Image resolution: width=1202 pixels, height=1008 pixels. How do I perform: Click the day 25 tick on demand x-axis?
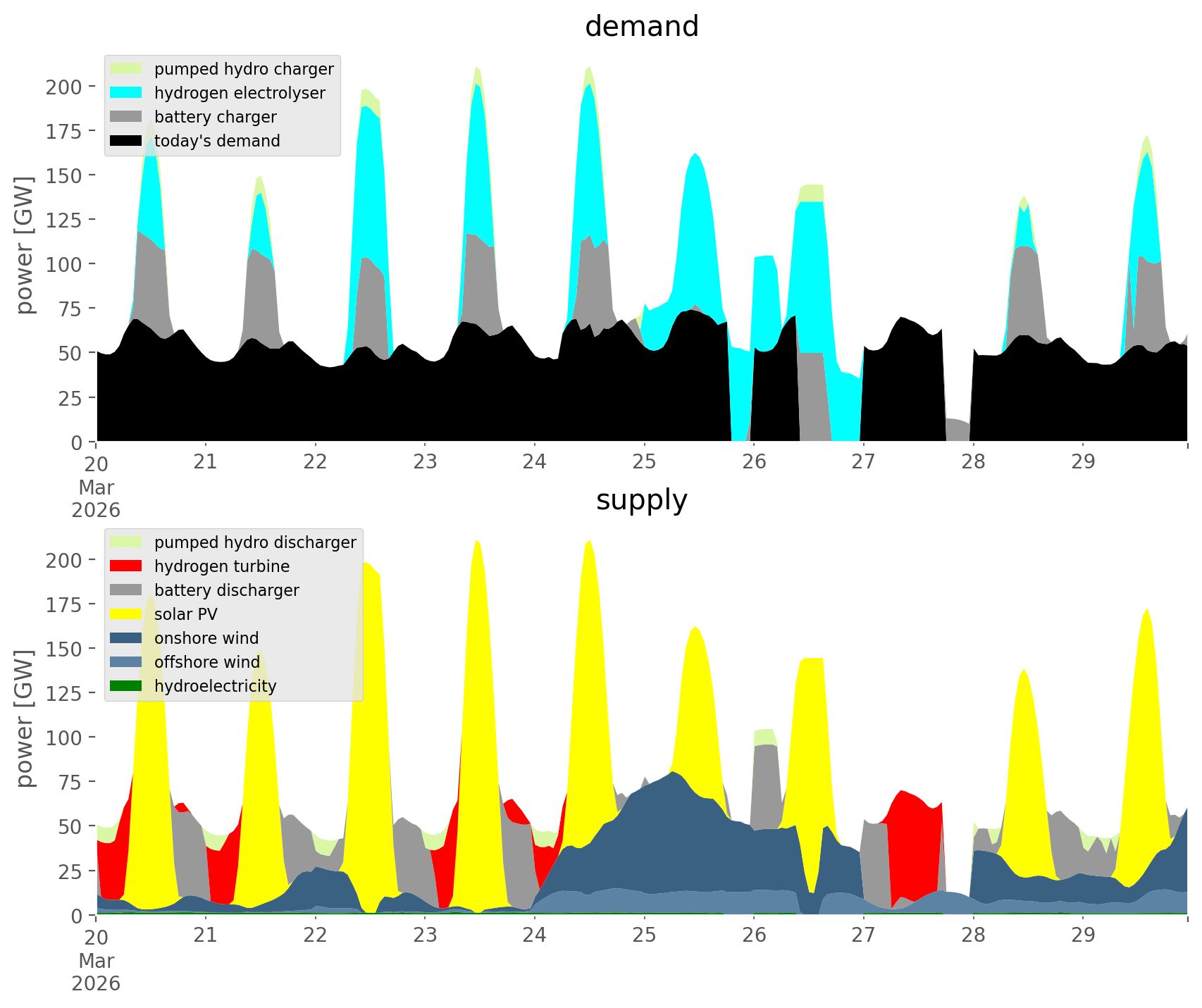(644, 463)
